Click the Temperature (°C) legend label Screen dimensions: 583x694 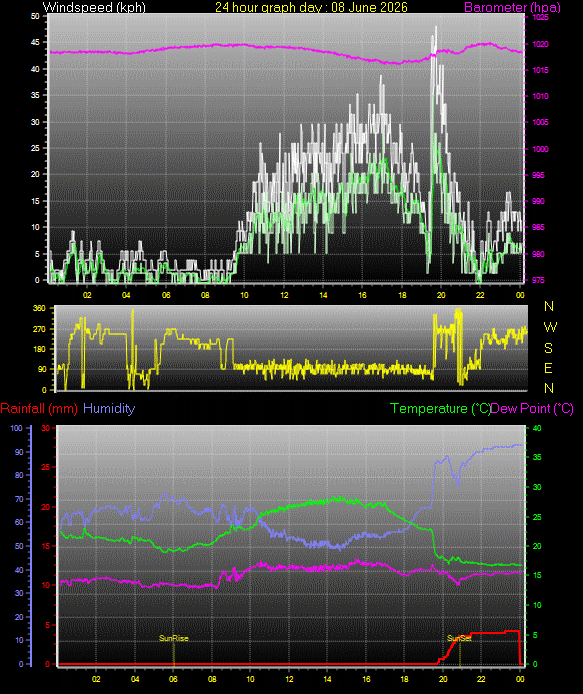pos(440,409)
